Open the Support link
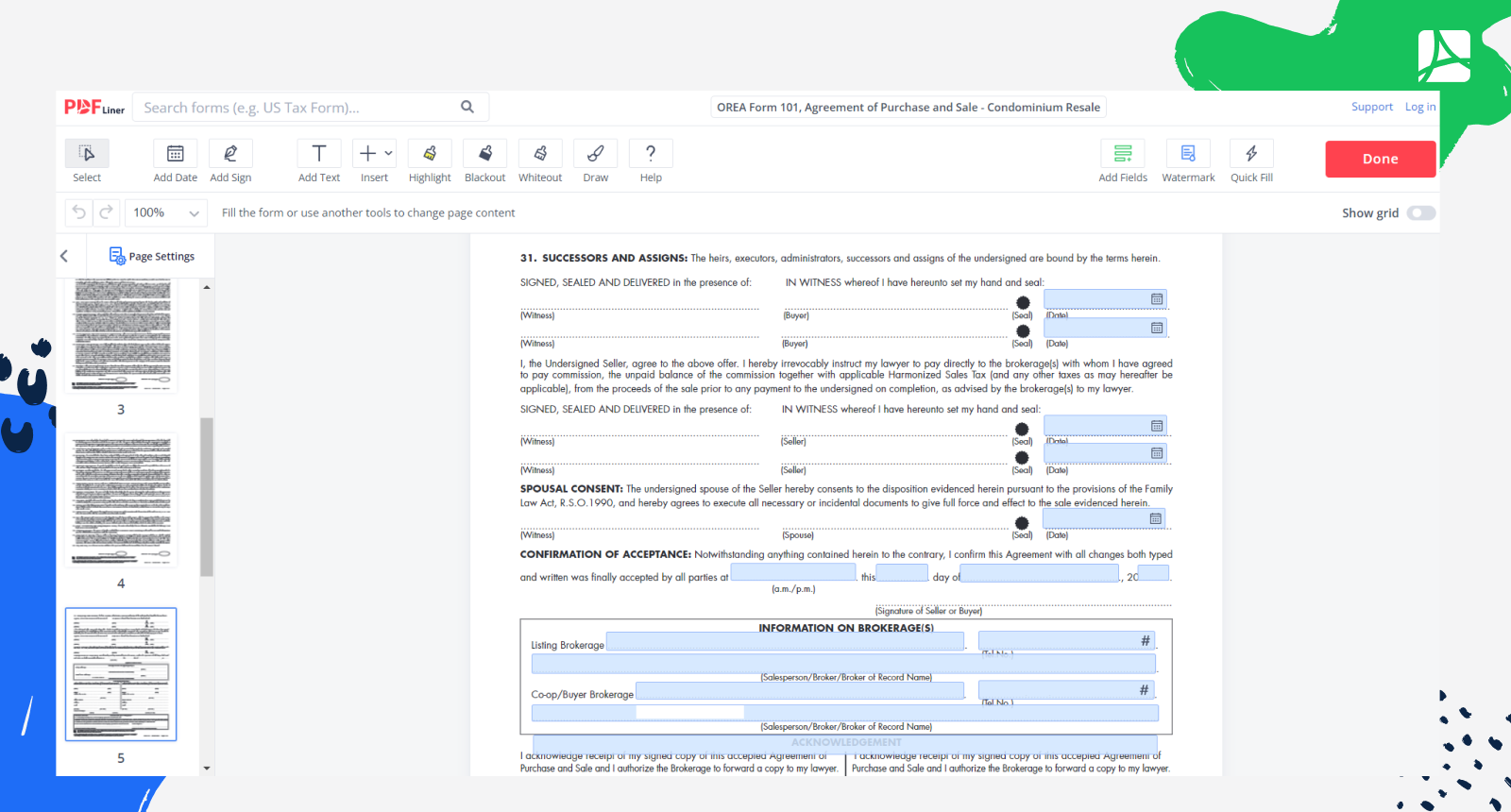The width and height of the screenshot is (1511, 812). [1371, 107]
